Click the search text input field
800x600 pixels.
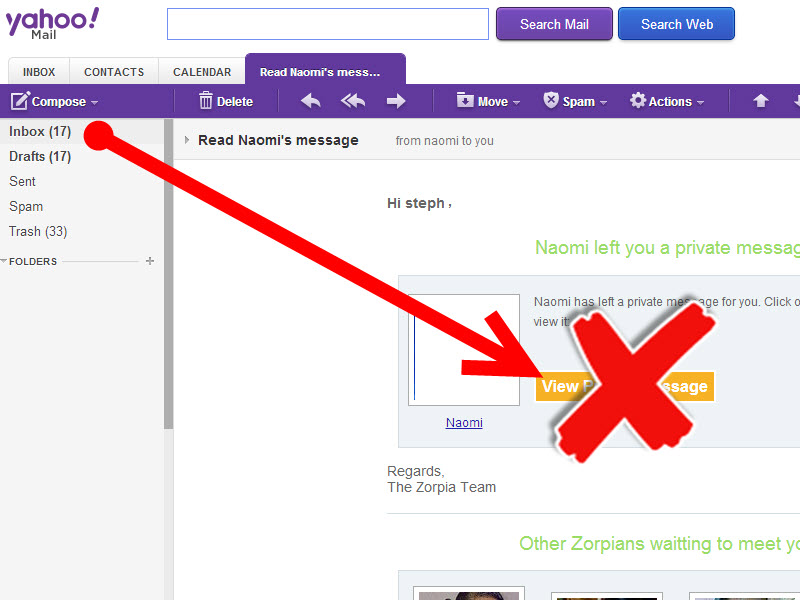pyautogui.click(x=328, y=24)
